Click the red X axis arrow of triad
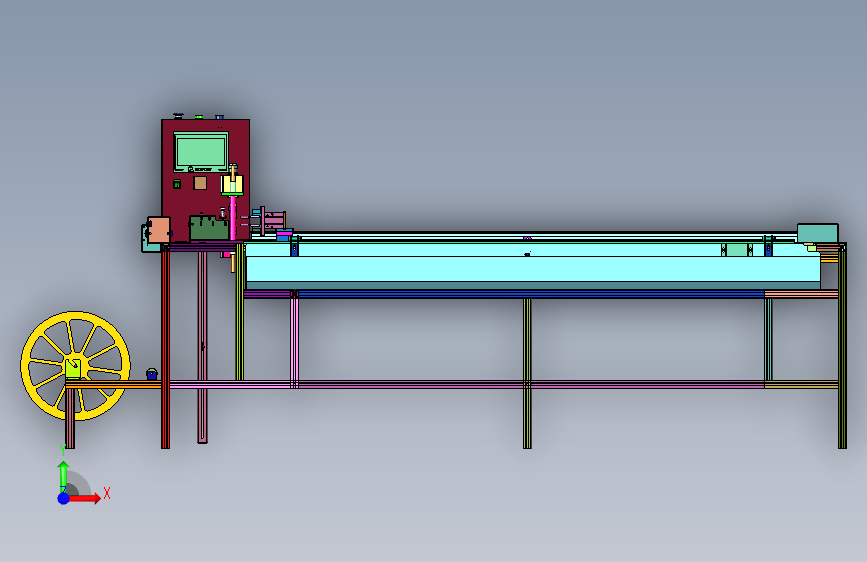This screenshot has width=867, height=562. pos(85,498)
